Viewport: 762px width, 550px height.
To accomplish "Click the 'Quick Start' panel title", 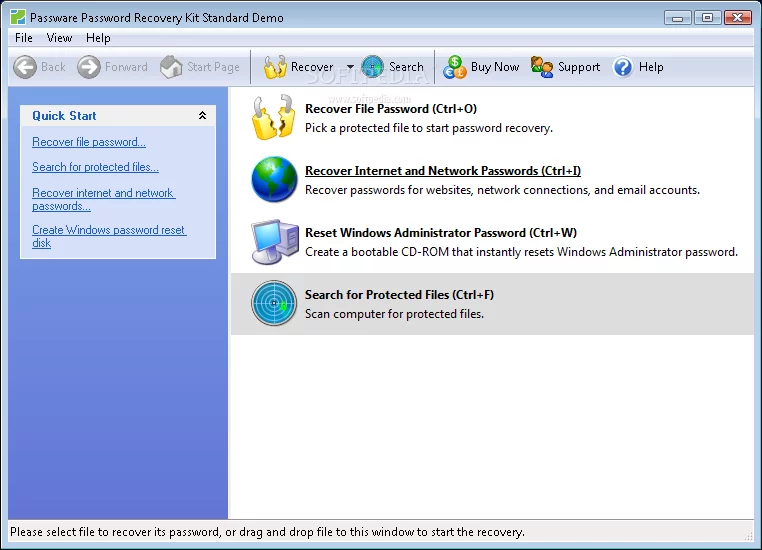I will tap(64, 116).
